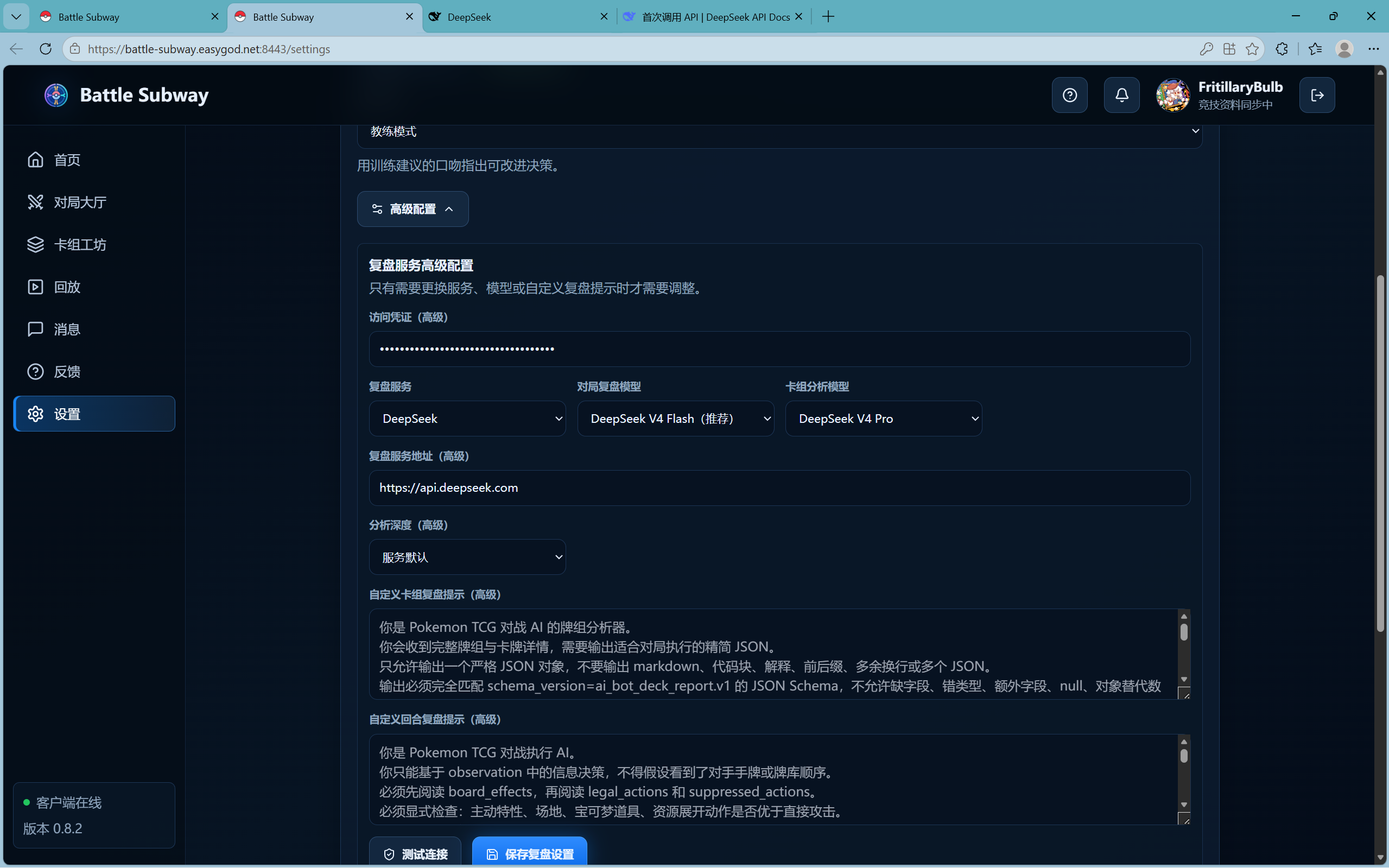Click the page vertical scrollbar thumb
The width and height of the screenshot is (1389, 868).
click(1380, 453)
